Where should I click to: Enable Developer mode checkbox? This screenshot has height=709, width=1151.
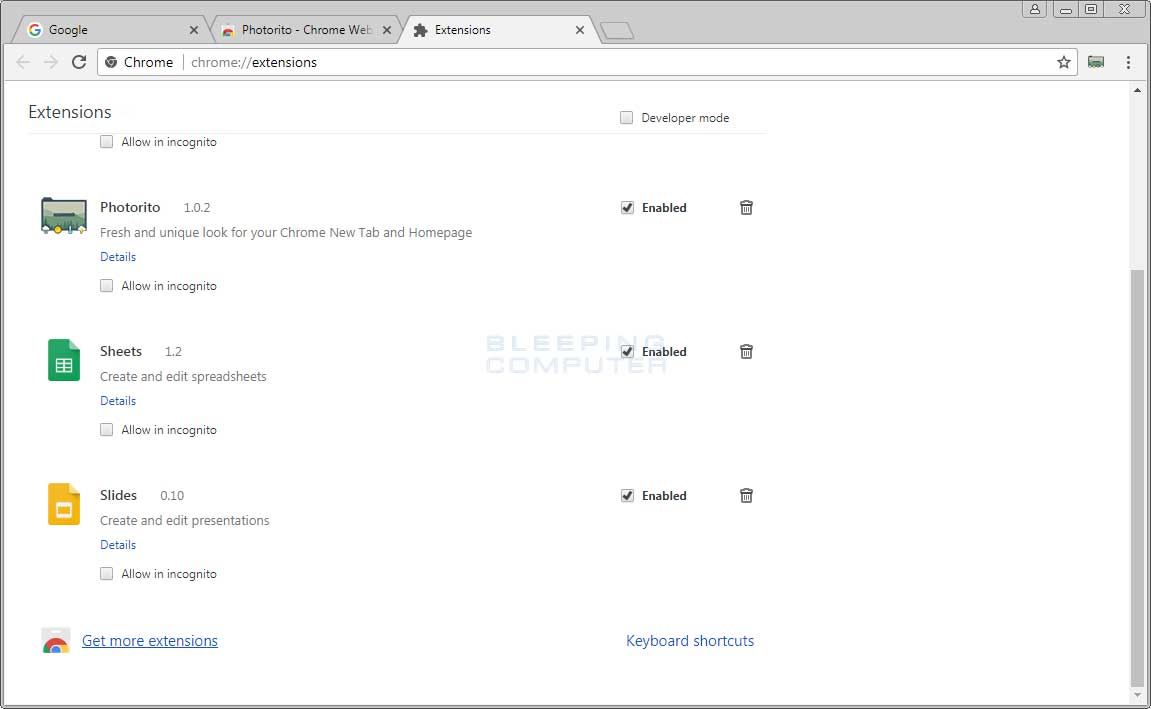(626, 117)
